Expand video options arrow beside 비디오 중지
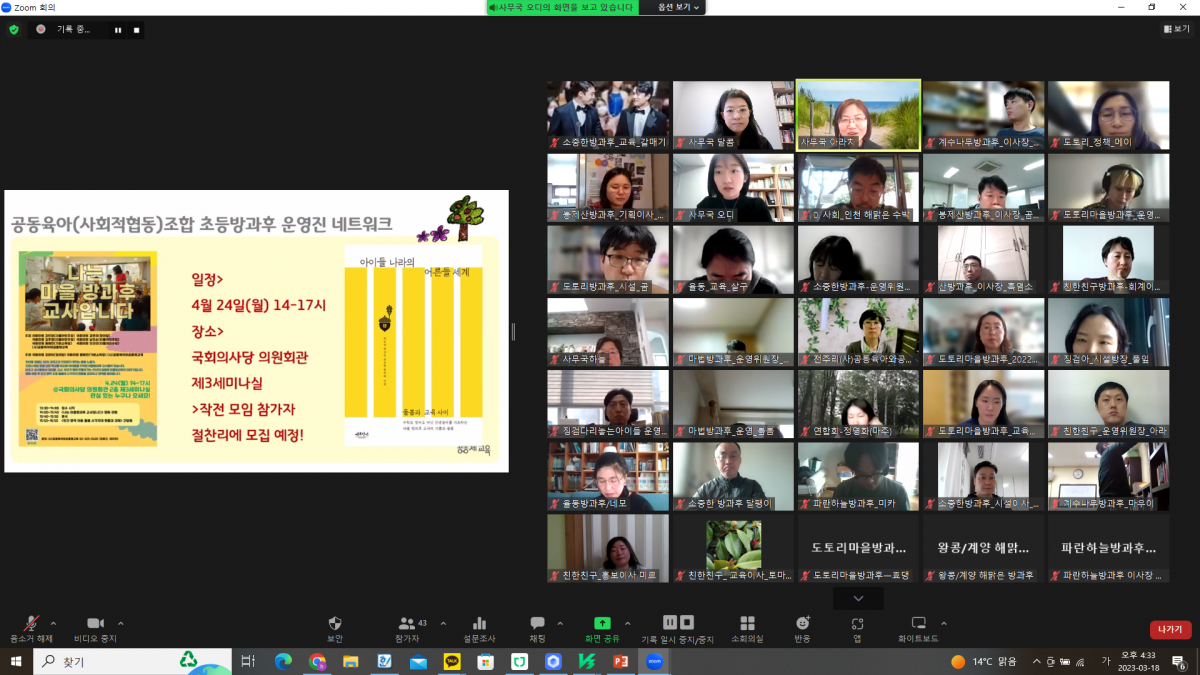 pos(121,622)
